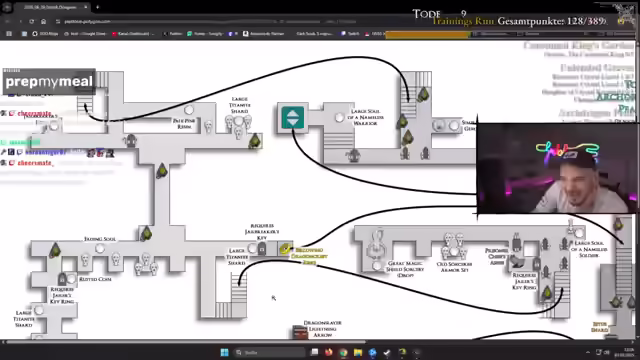Click the teal elevator up/down icon
This screenshot has width=640, height=360.
click(293, 118)
